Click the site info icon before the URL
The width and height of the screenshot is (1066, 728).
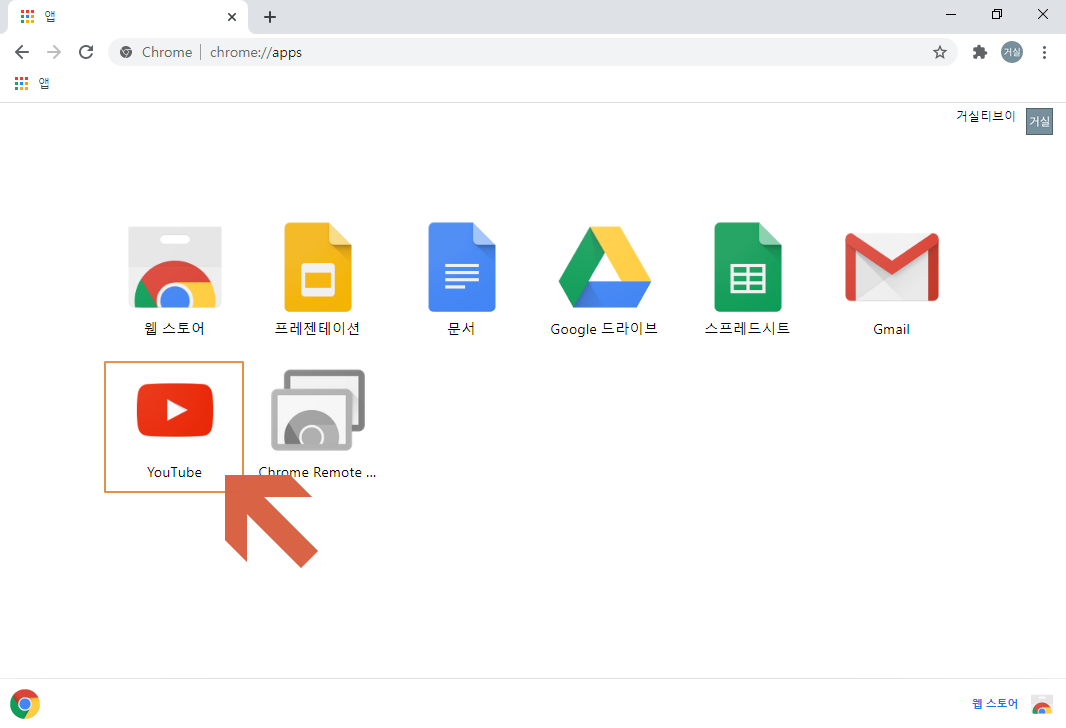pos(126,52)
